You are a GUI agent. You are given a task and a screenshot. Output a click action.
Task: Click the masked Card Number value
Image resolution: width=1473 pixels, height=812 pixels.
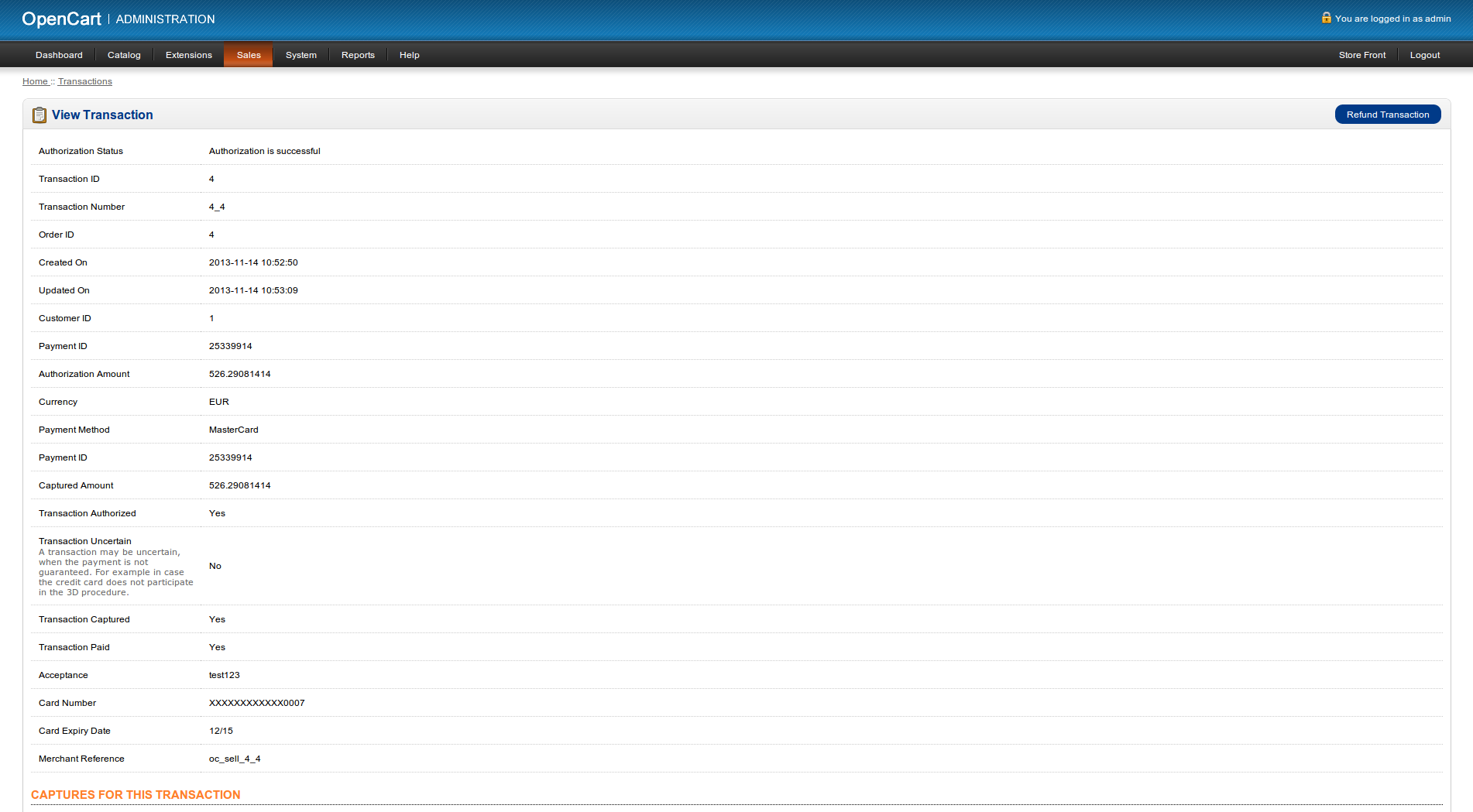click(x=256, y=703)
